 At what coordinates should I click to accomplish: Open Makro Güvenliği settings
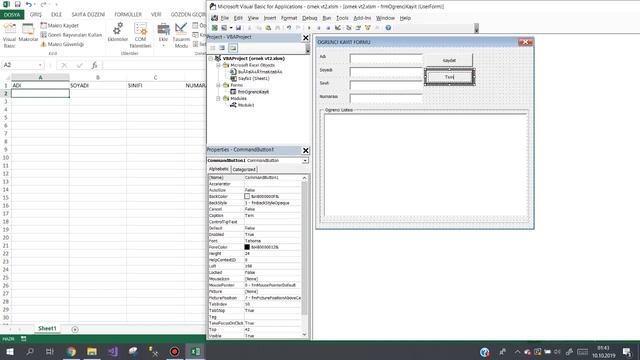tap(62, 44)
